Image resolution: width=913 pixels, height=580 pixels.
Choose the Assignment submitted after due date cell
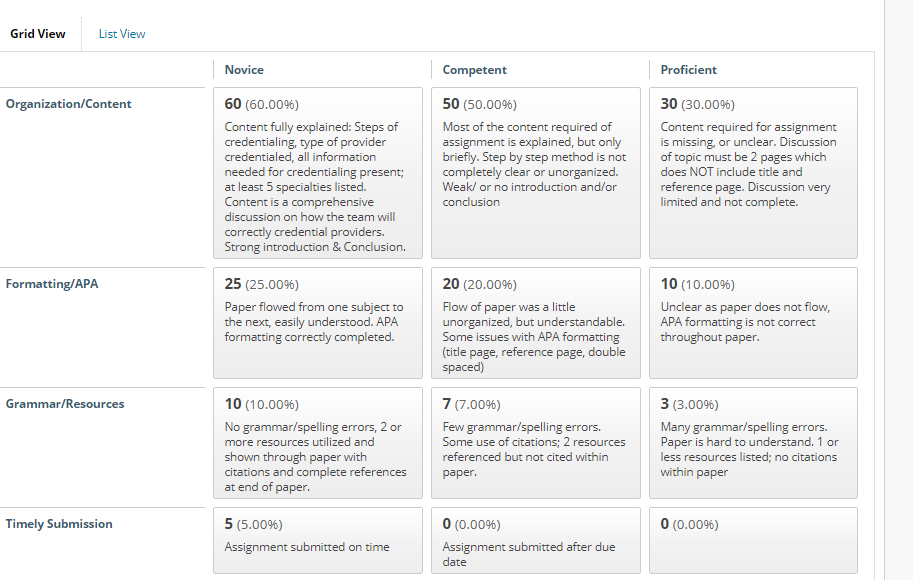tap(536, 540)
